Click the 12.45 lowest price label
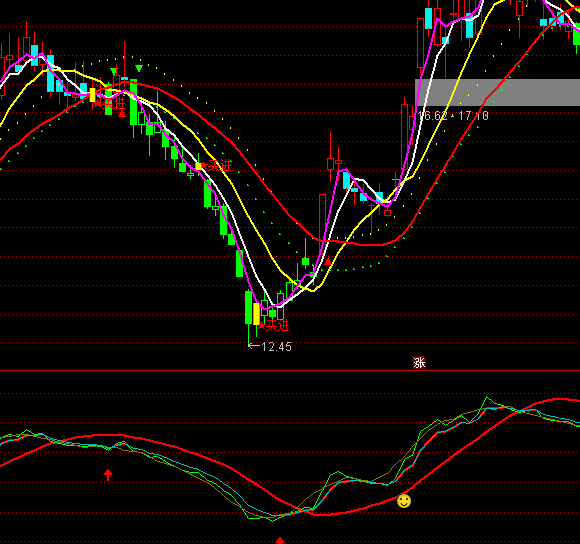580x544 pixels. 276,347
